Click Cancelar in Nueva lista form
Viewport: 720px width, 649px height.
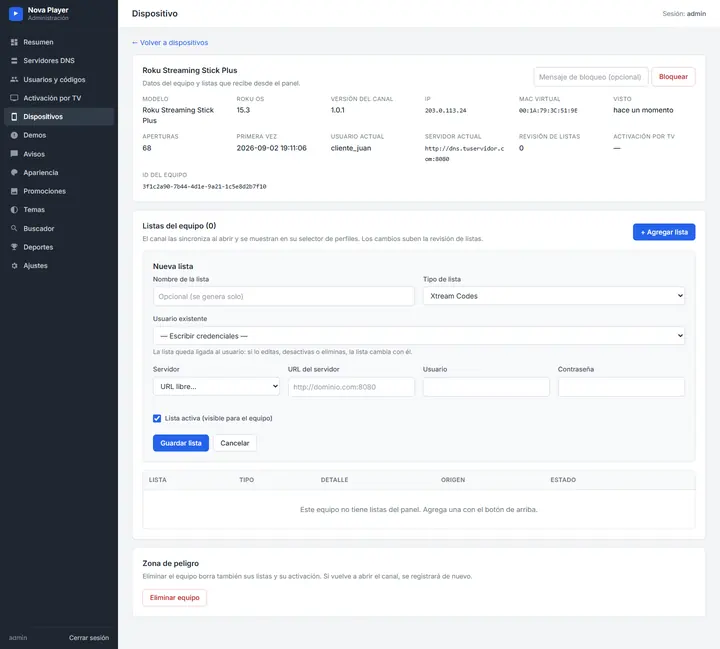(x=235, y=443)
